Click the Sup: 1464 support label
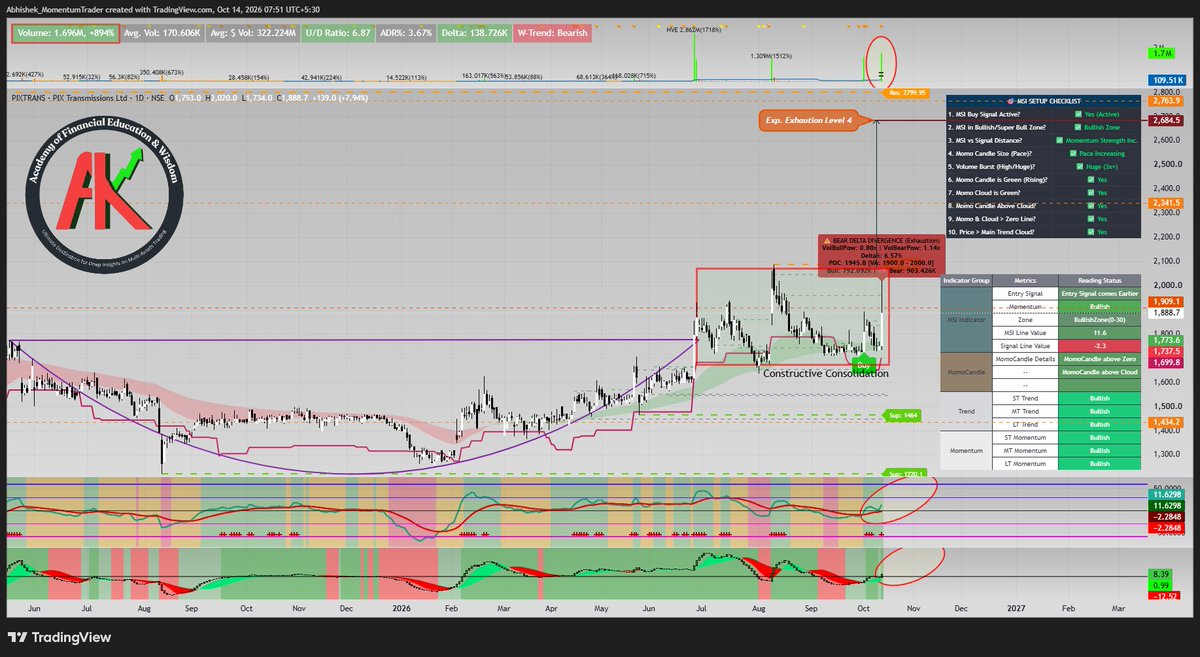The height and width of the screenshot is (657, 1200). 901,414
